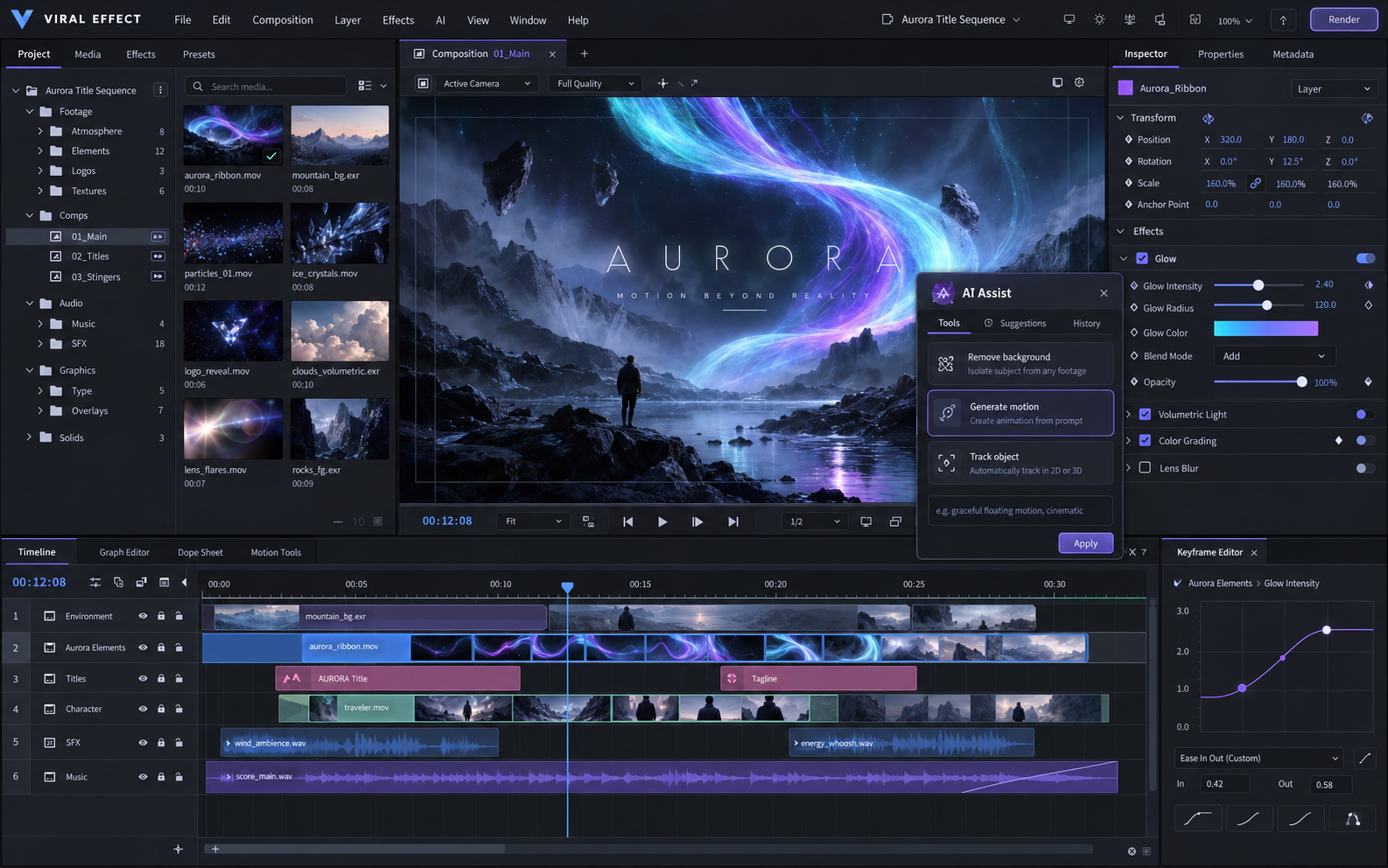Expand the Atmosphere folder
Image resolution: width=1388 pixels, height=868 pixels.
click(x=40, y=131)
